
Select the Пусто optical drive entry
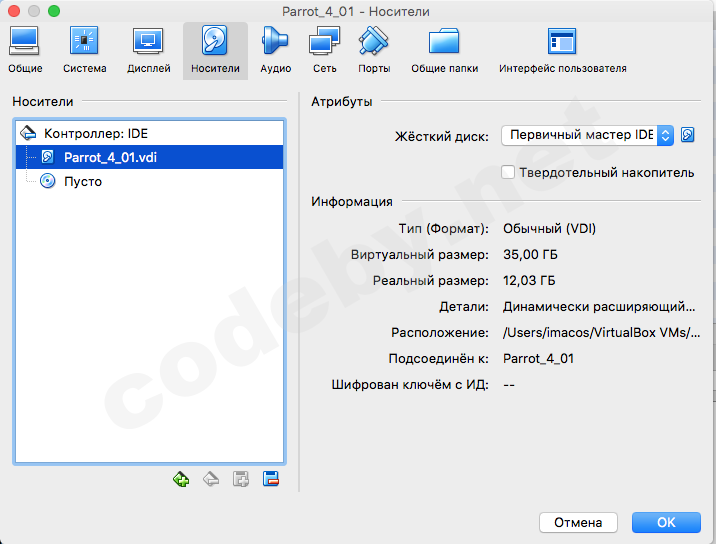[149, 181]
